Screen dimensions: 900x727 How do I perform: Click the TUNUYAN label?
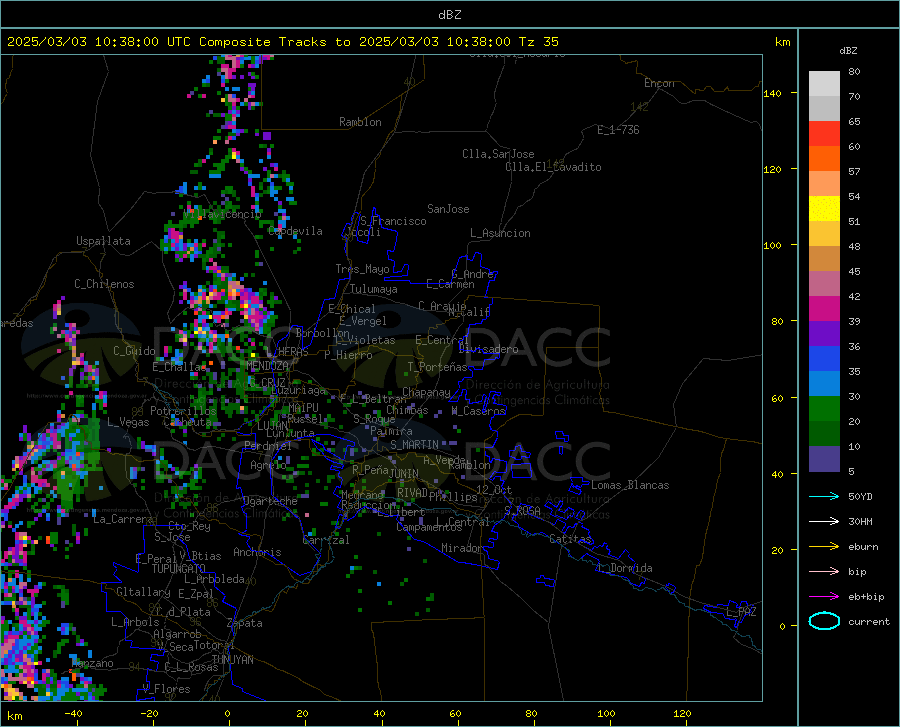coord(232,660)
